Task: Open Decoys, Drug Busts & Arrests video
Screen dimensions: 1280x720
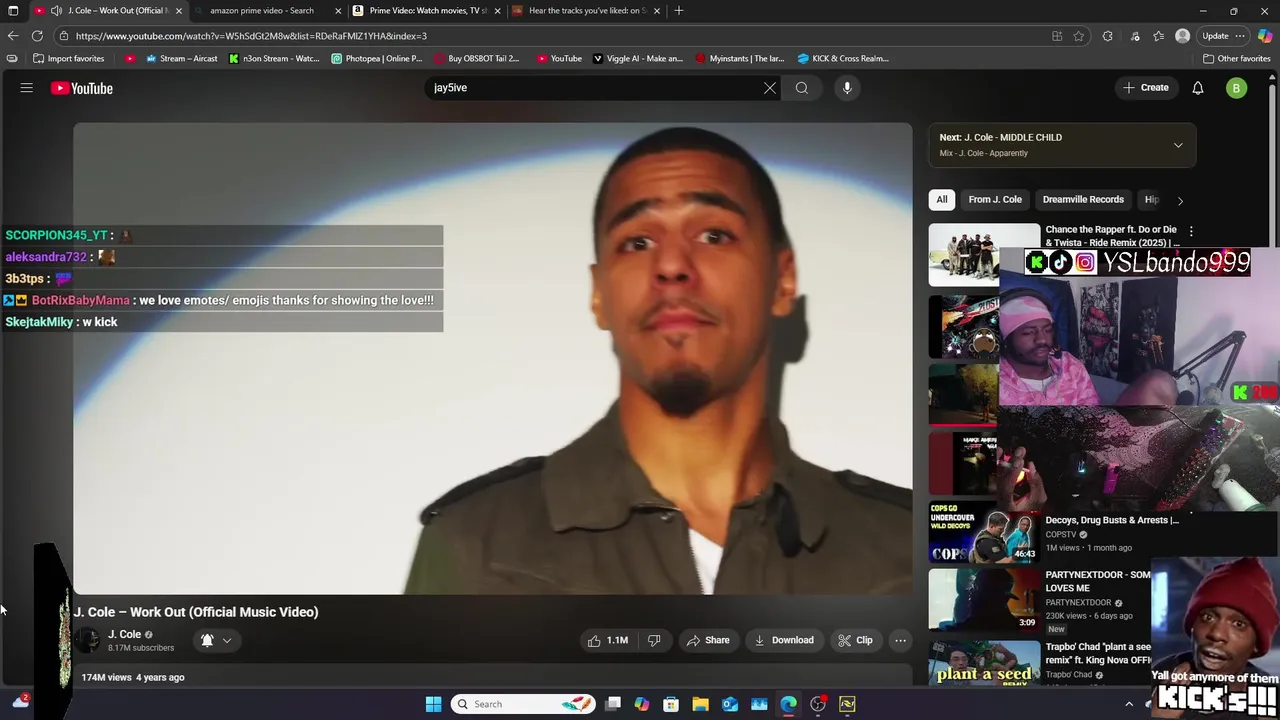Action: coord(1112,520)
